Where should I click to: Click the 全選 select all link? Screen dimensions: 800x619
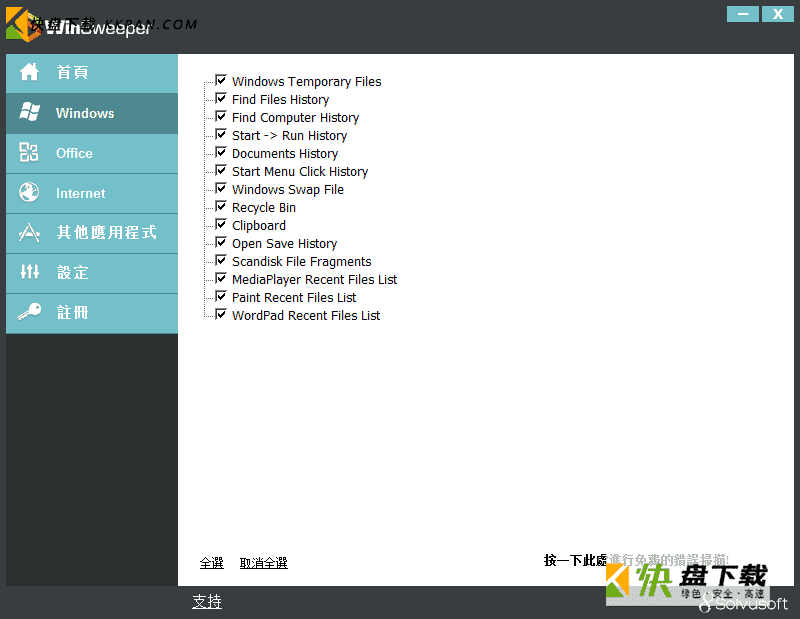click(x=212, y=563)
